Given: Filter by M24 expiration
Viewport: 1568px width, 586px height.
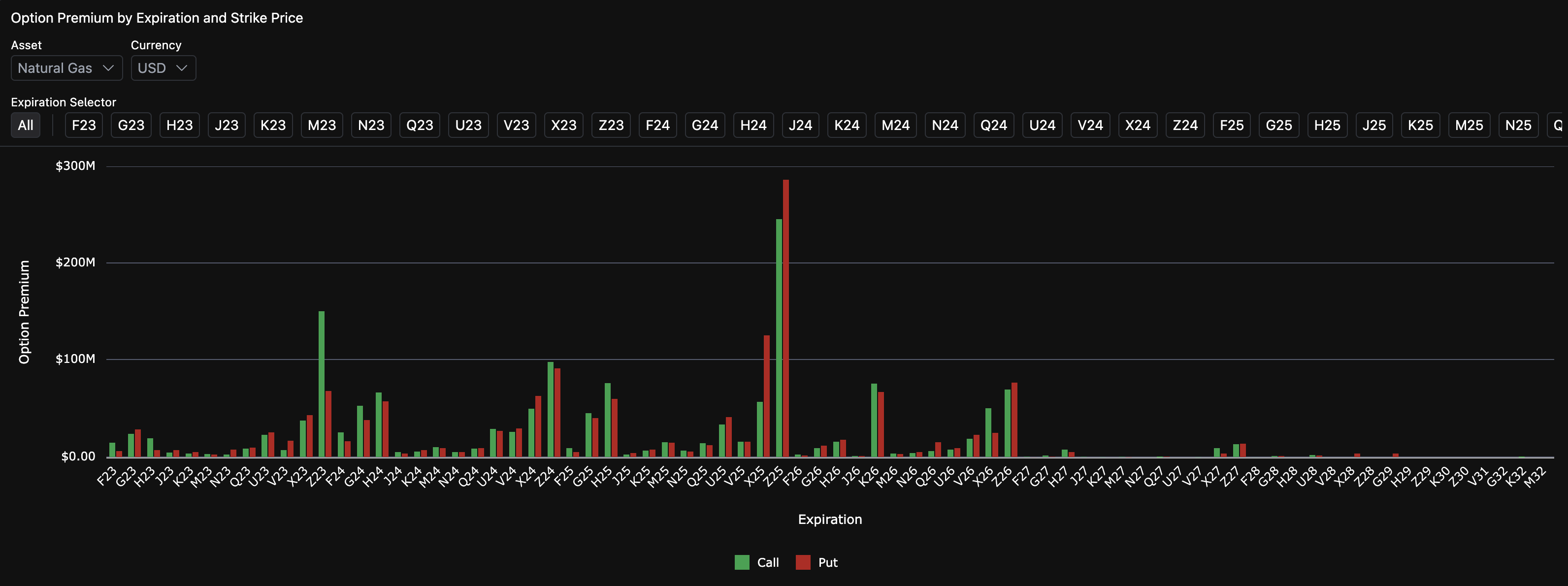Looking at the screenshot, I should coord(895,126).
